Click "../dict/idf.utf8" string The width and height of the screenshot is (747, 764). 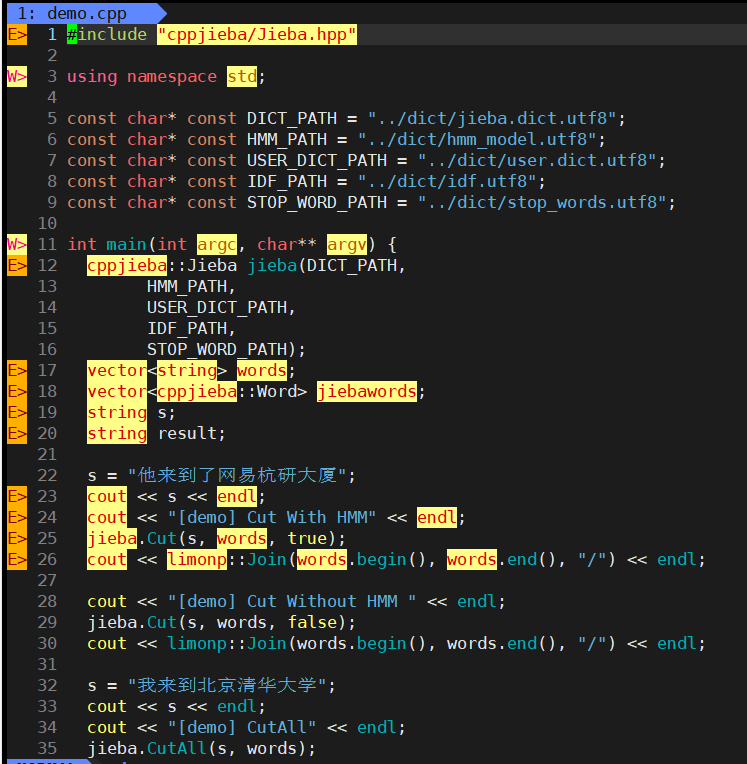pyautogui.click(x=447, y=181)
